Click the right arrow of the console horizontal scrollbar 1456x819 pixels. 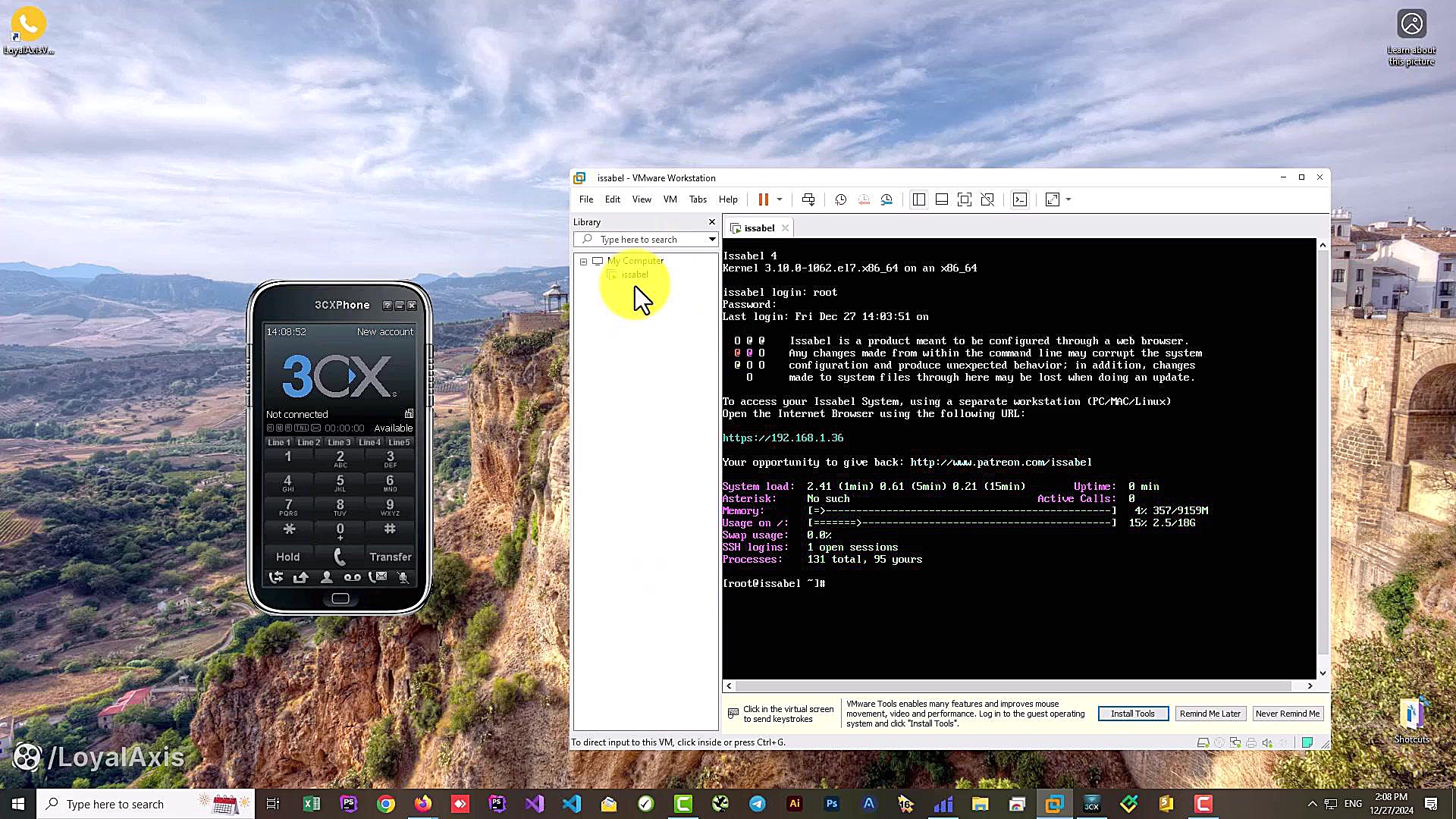(x=1310, y=686)
